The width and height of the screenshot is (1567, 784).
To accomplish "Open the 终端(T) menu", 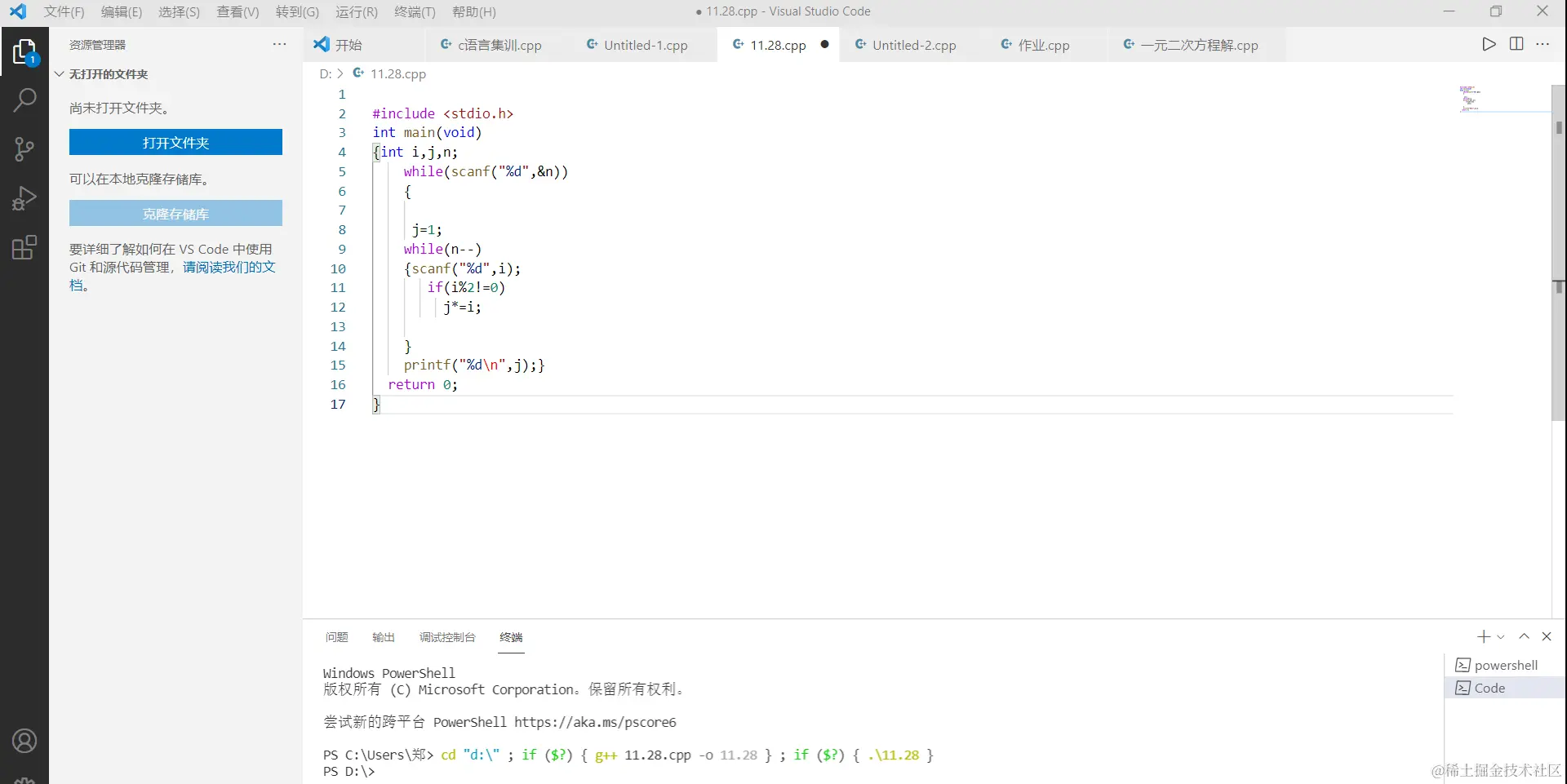I will 415,11.
